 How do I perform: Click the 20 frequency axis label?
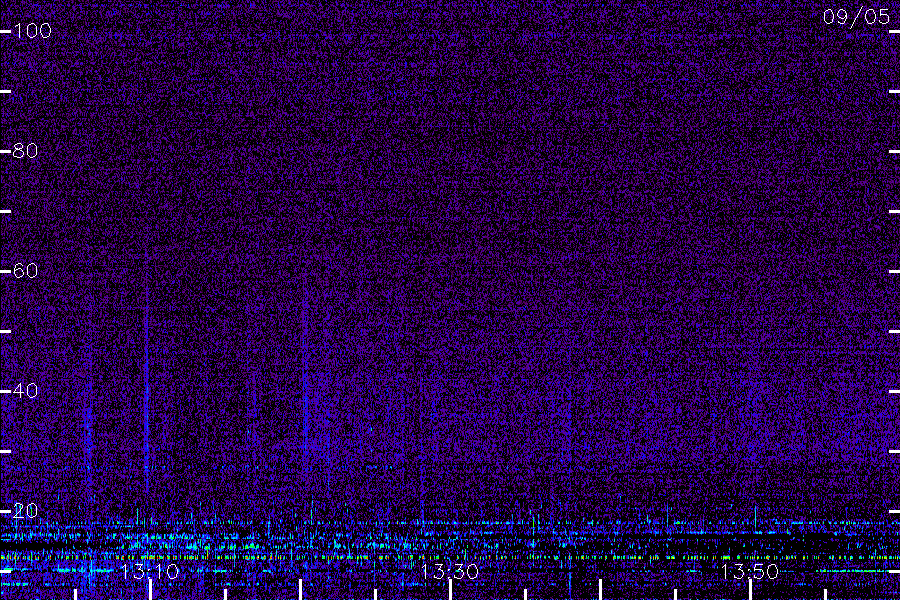pyautogui.click(x=25, y=510)
